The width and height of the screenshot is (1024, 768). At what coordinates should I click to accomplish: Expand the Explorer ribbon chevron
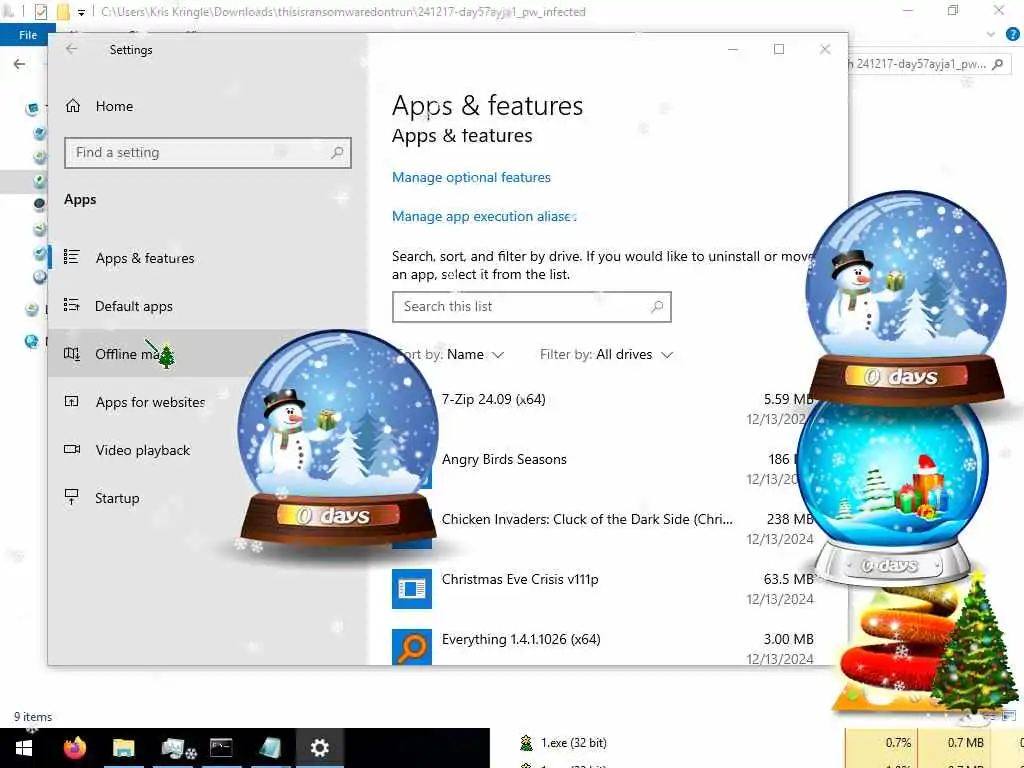[x=991, y=35]
